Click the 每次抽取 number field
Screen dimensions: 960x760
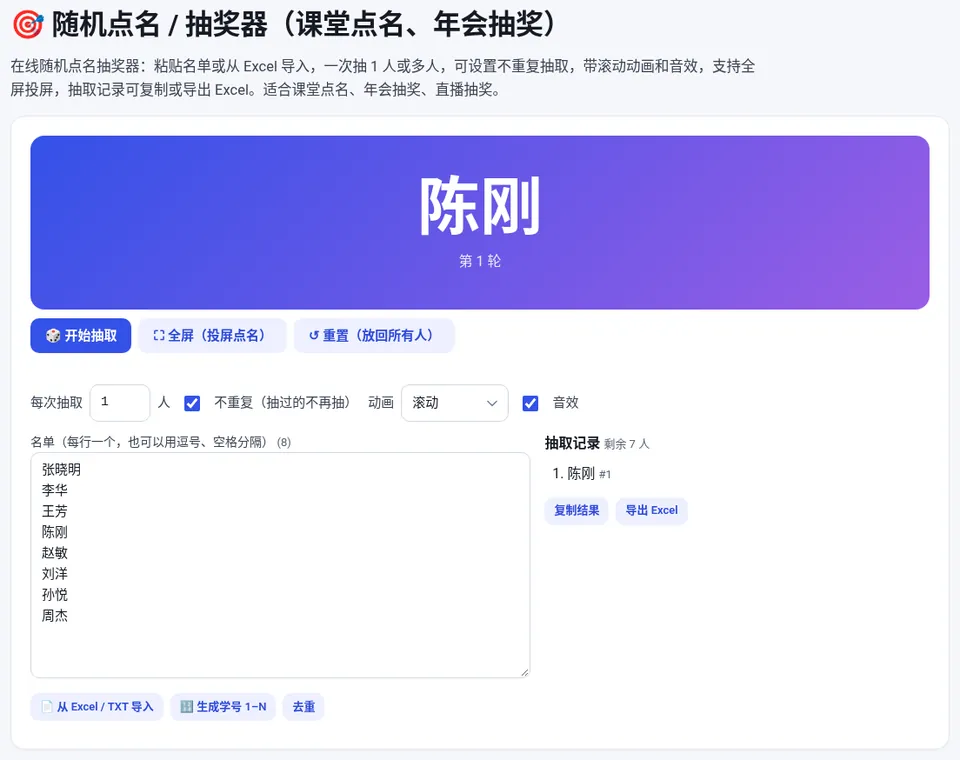pos(120,403)
